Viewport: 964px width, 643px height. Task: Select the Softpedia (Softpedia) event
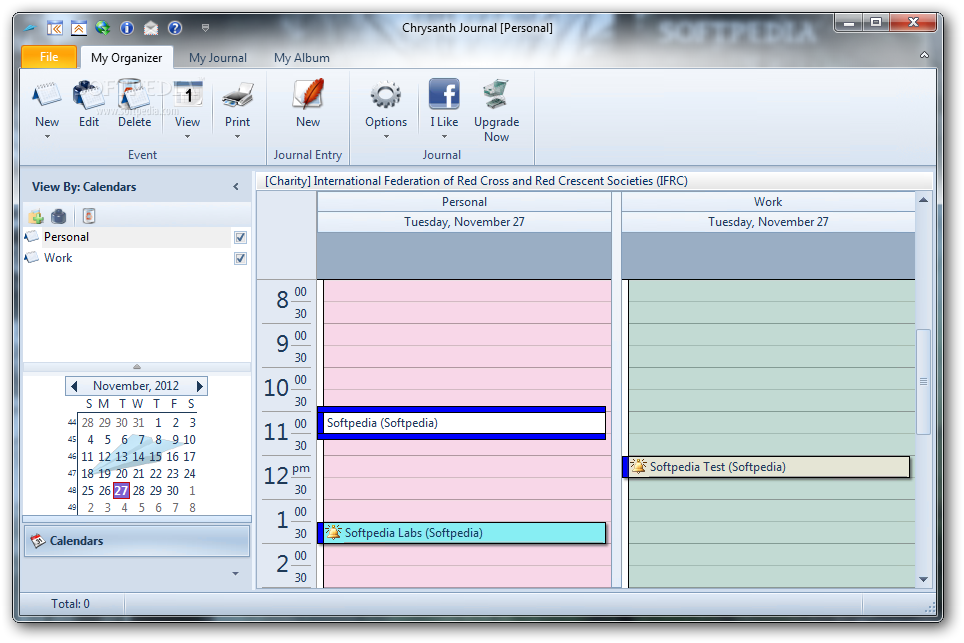tap(462, 423)
